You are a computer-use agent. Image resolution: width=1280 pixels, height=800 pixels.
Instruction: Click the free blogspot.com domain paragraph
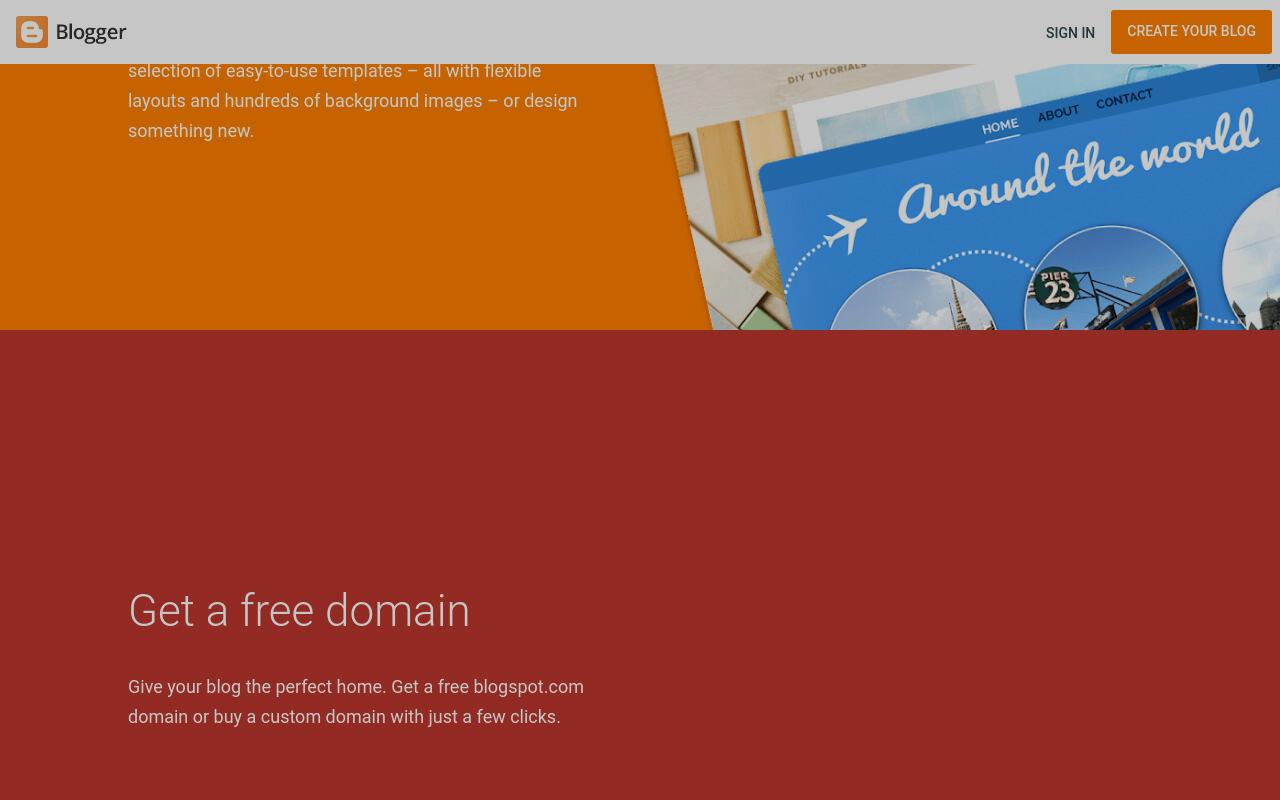click(356, 702)
